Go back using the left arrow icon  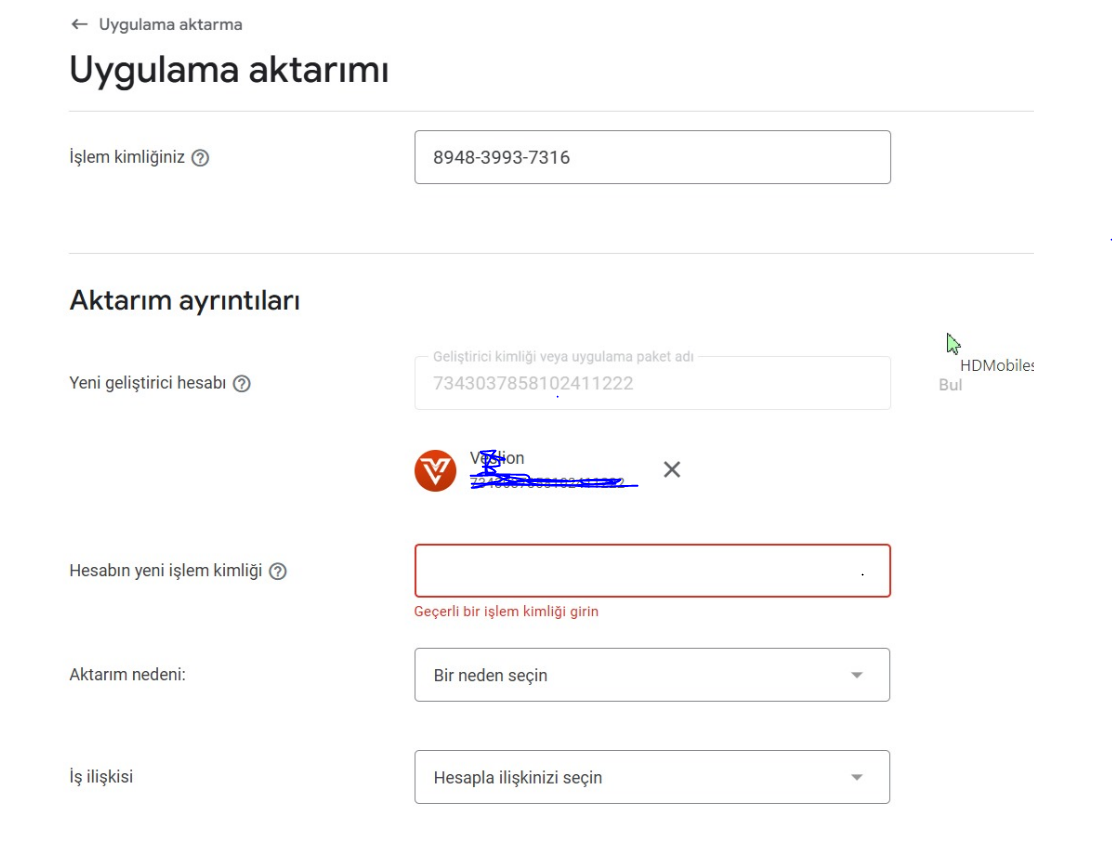pyautogui.click(x=79, y=24)
